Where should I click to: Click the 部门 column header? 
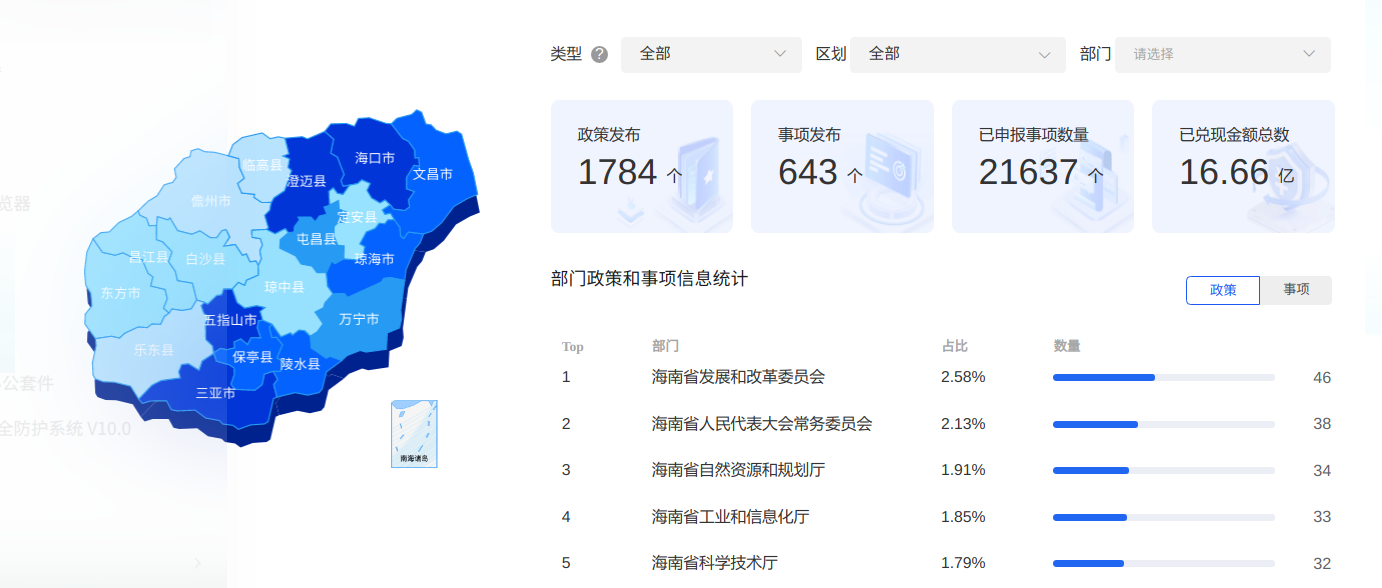[665, 346]
